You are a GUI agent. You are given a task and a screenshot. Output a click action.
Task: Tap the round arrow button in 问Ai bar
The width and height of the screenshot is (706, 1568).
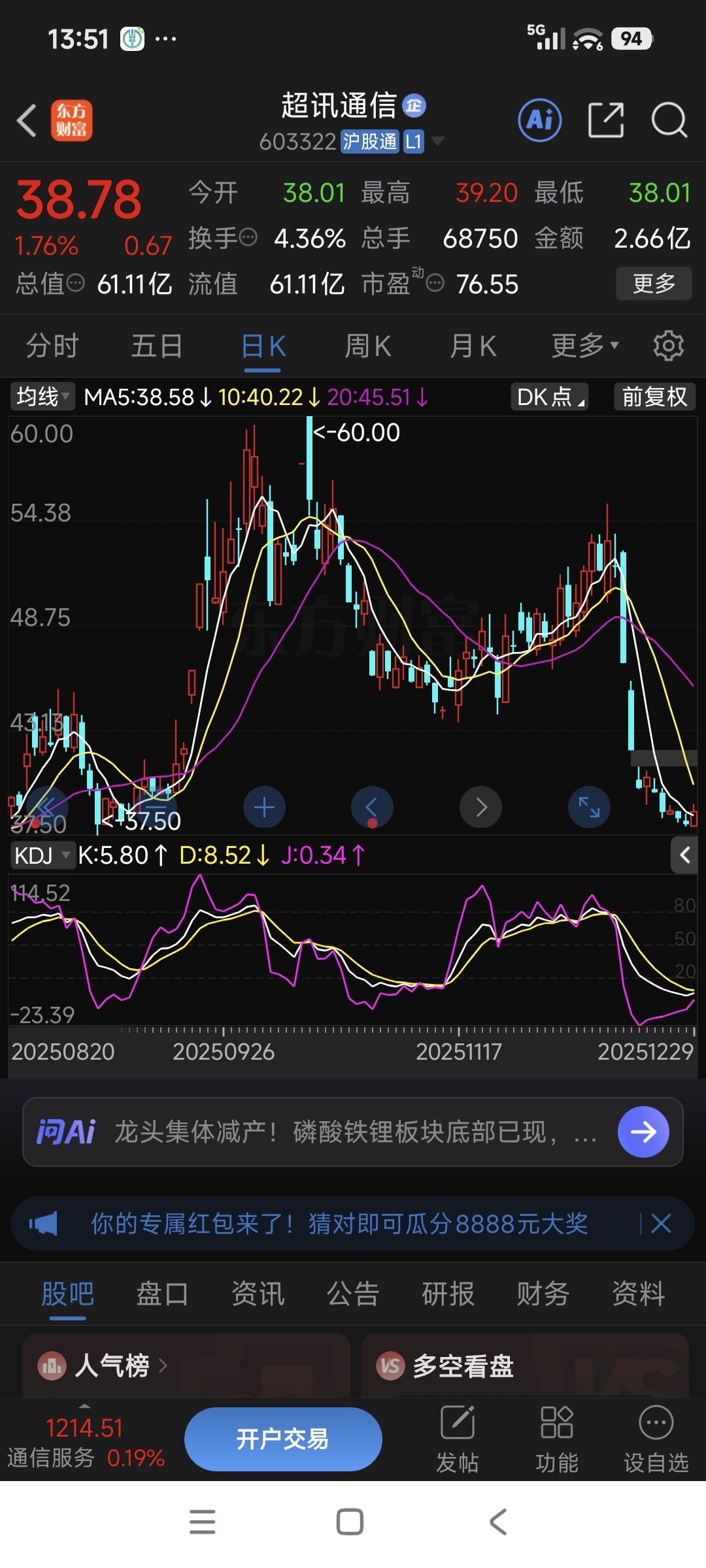pos(643,1132)
